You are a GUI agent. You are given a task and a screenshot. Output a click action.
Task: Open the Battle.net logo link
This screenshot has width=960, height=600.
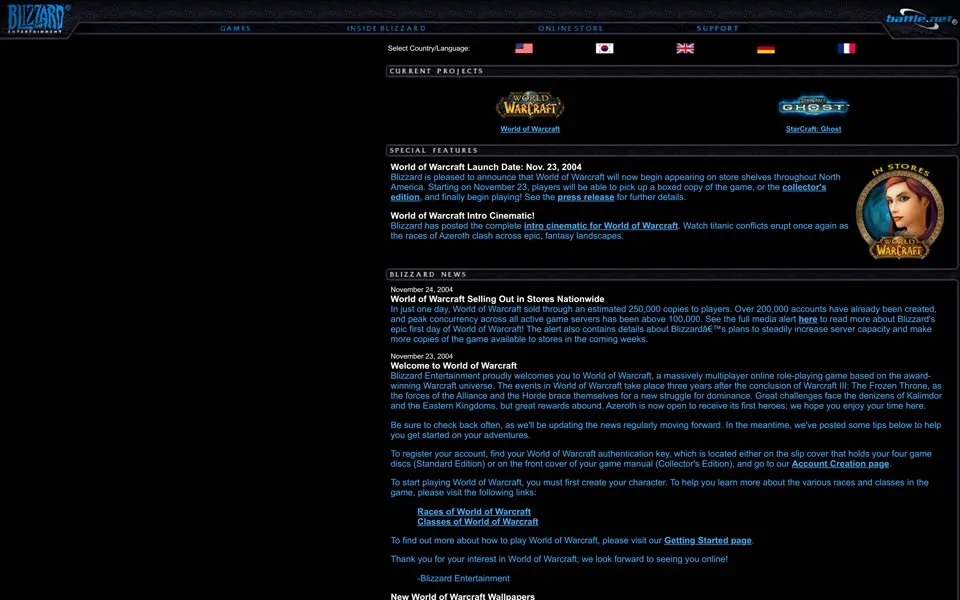pos(920,19)
